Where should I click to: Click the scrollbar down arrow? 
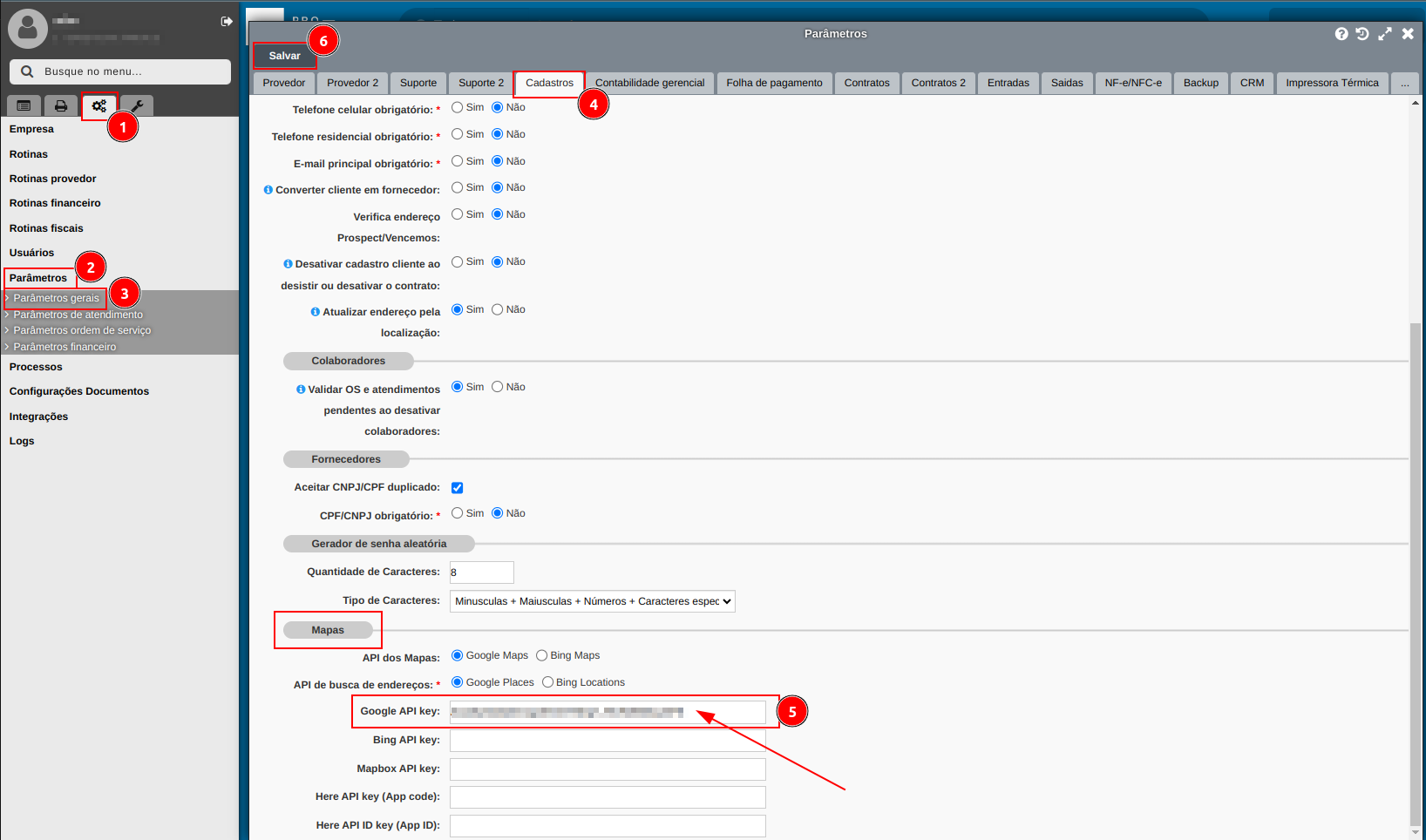point(1415,832)
